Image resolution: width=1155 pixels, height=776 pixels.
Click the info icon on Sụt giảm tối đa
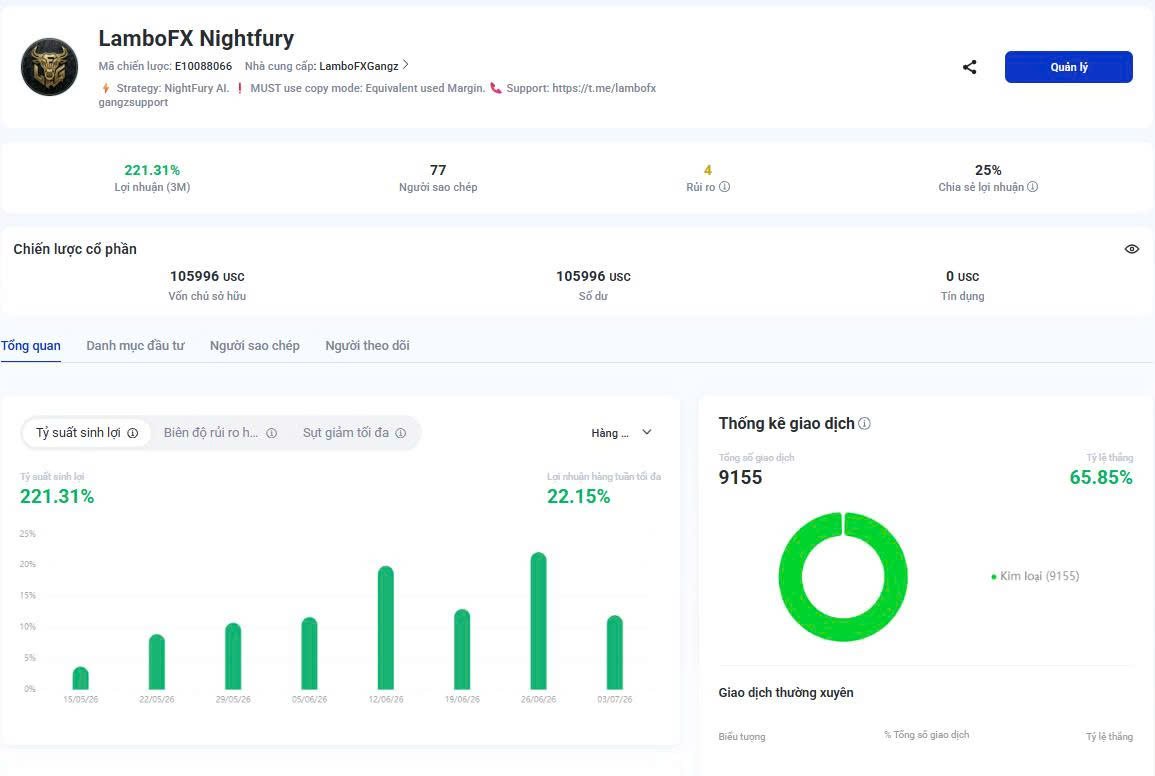[401, 433]
